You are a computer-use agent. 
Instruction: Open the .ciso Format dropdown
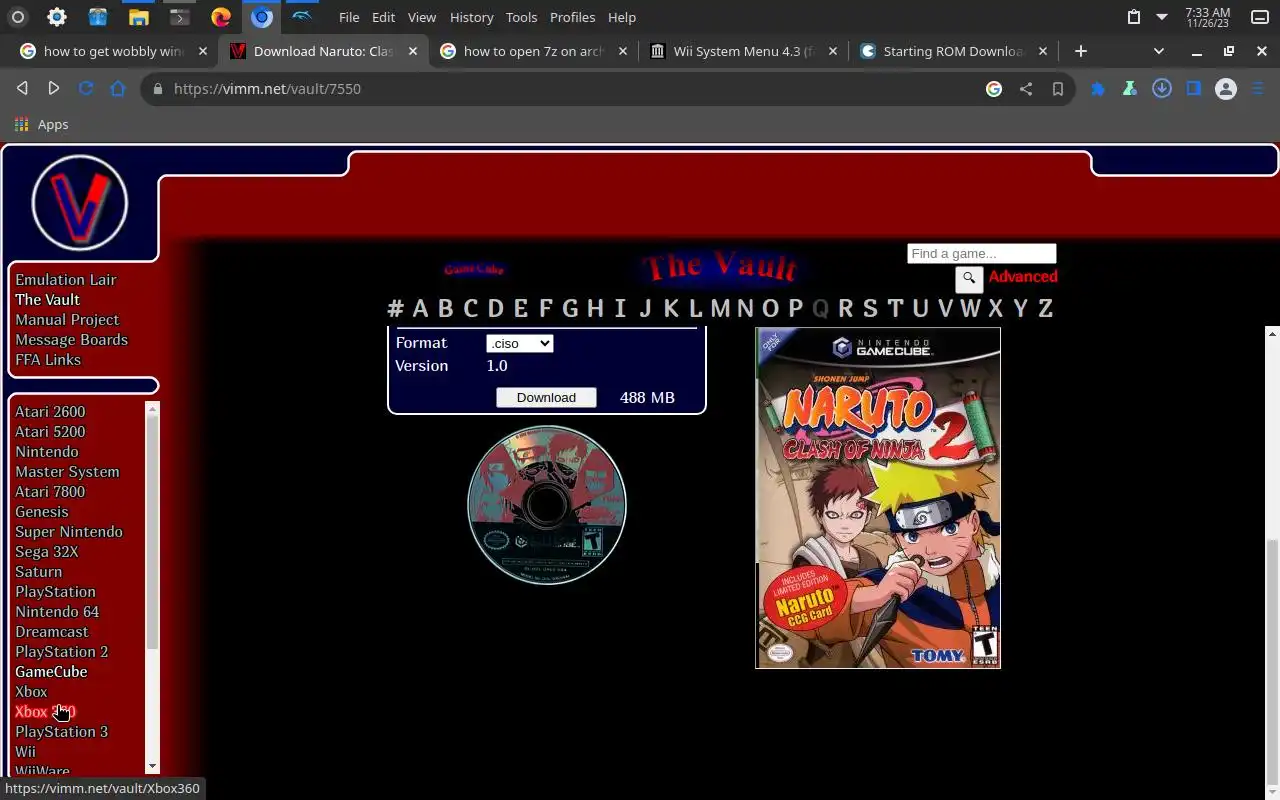coord(519,343)
